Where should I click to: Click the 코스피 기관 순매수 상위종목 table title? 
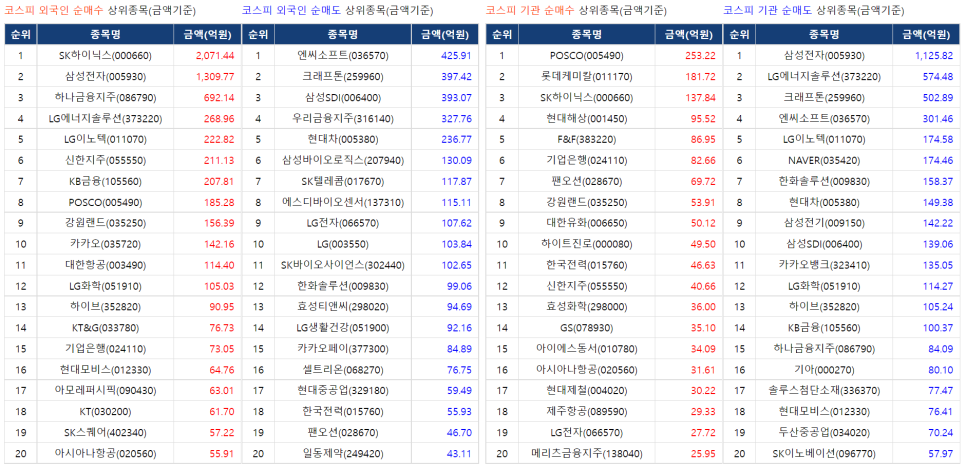point(576,10)
